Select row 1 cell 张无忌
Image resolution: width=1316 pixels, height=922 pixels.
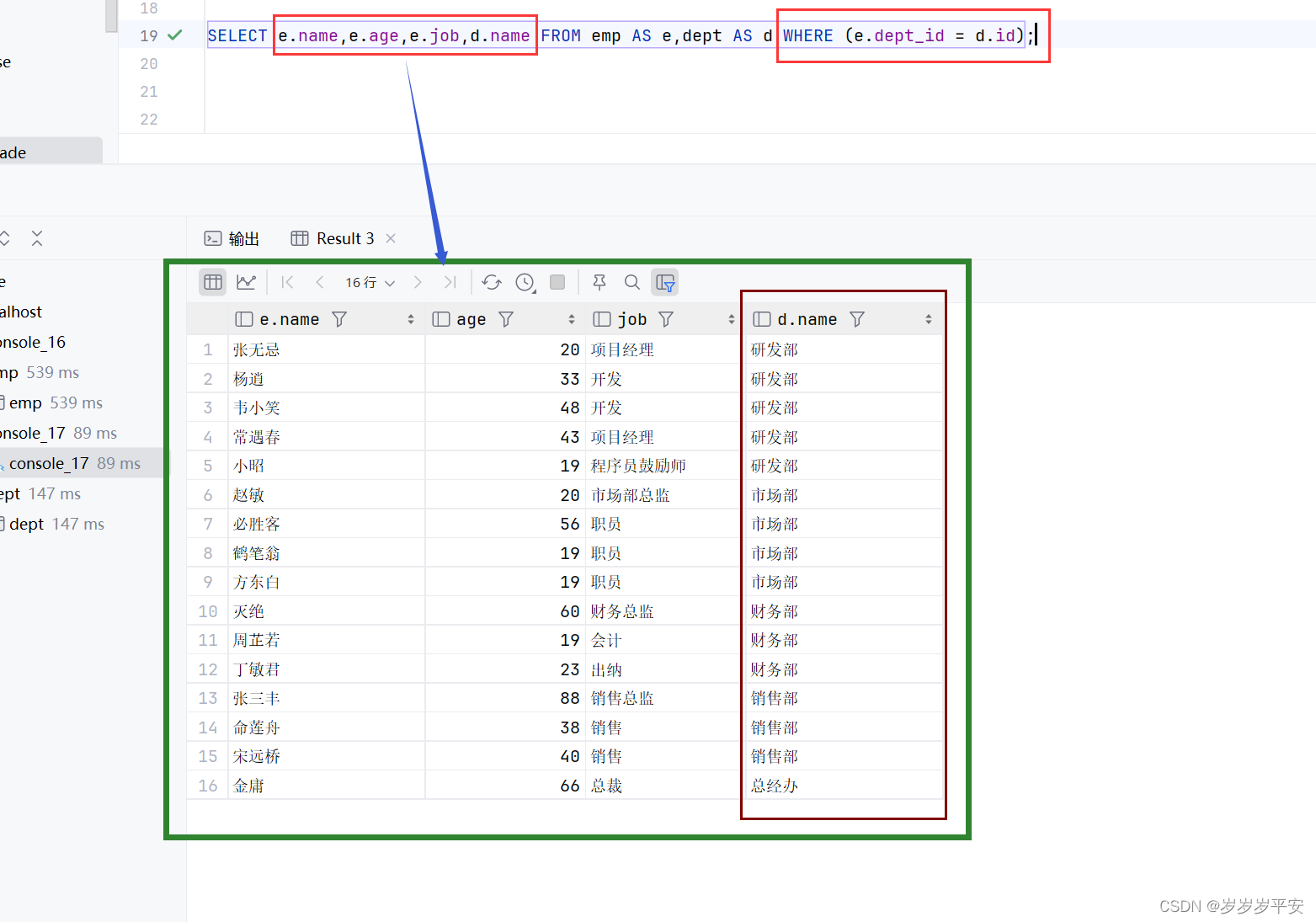(x=327, y=349)
